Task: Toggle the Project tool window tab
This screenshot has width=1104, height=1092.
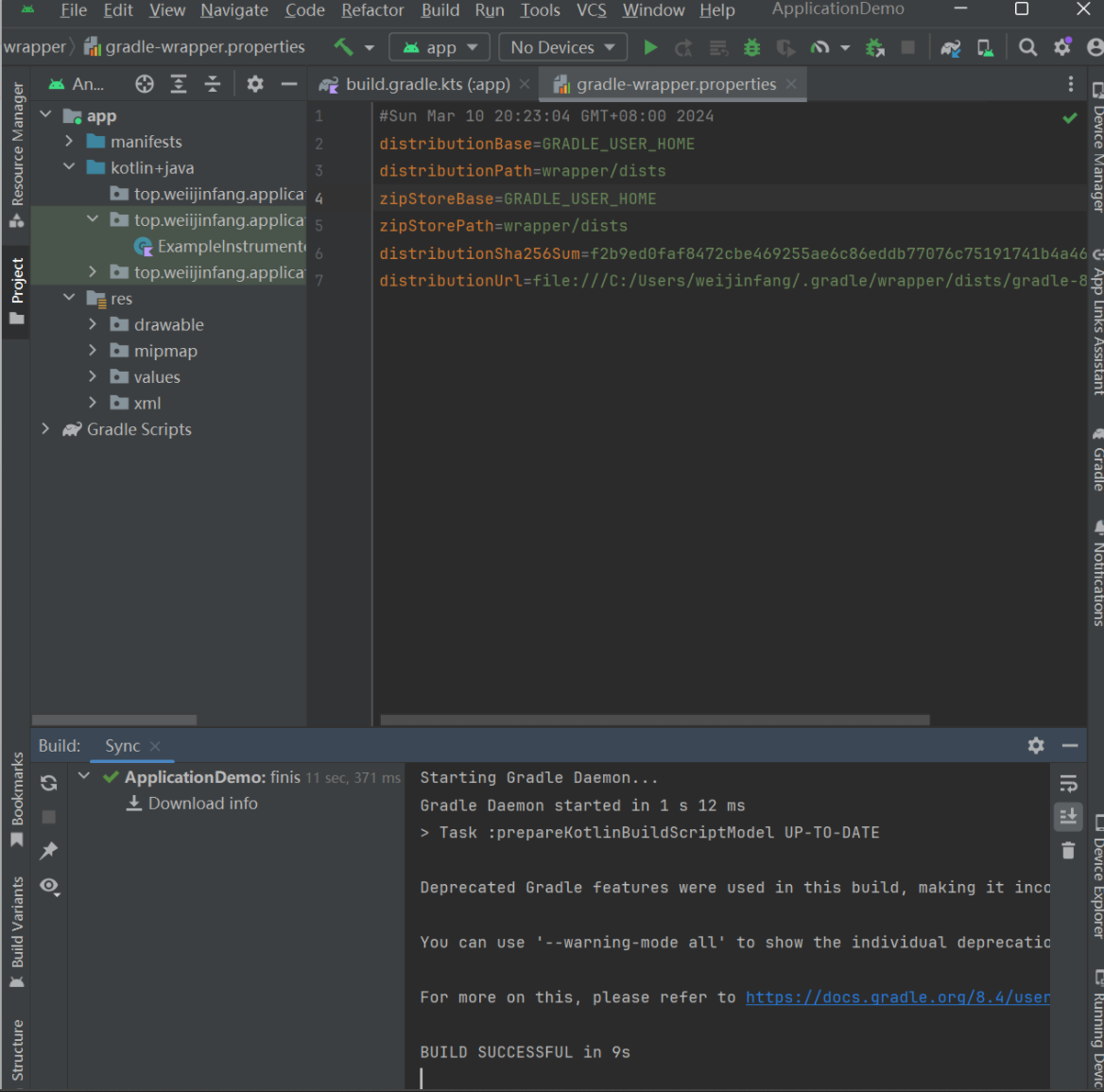Action: pos(16,291)
